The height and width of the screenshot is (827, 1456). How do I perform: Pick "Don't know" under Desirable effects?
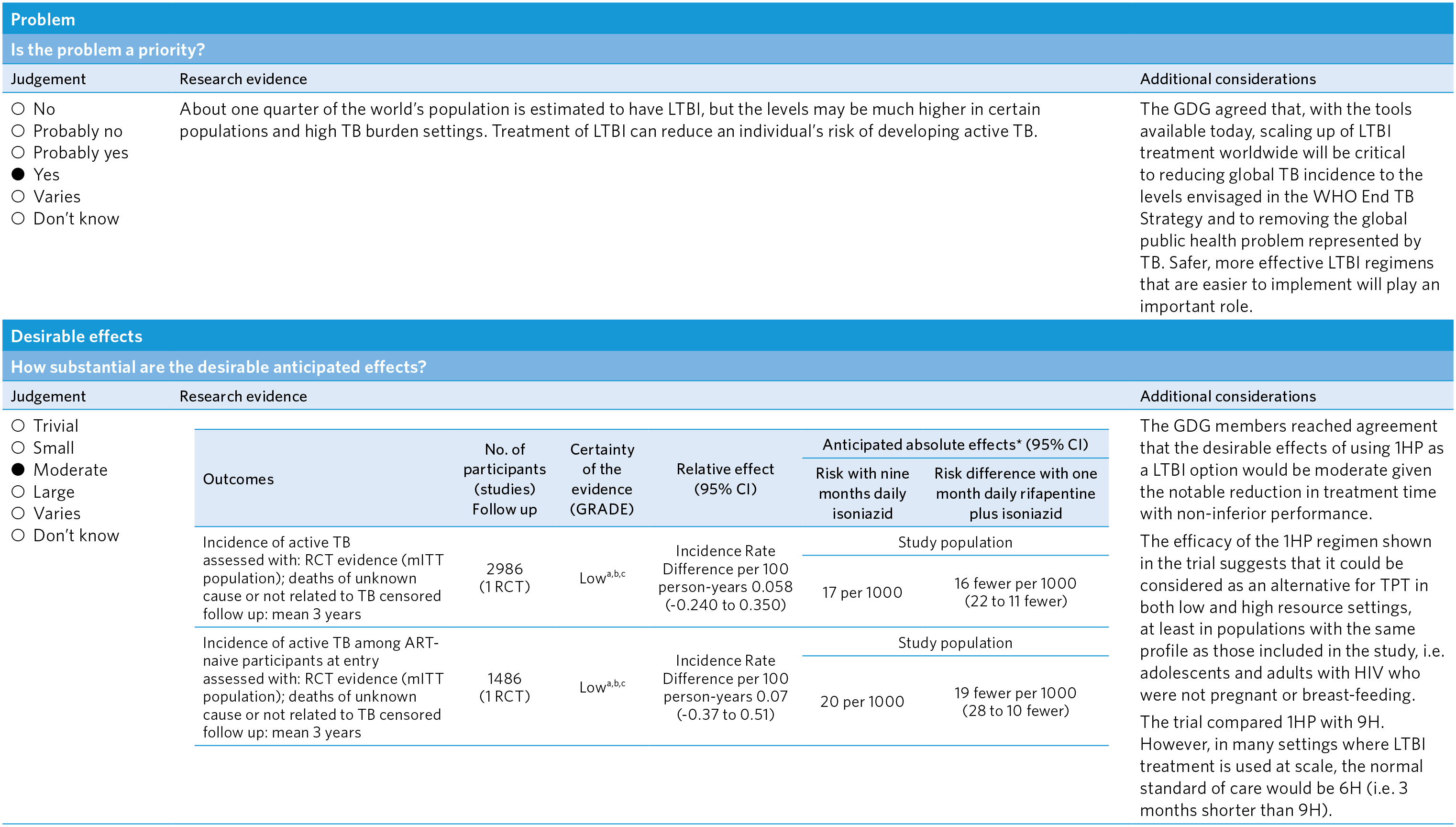18,535
